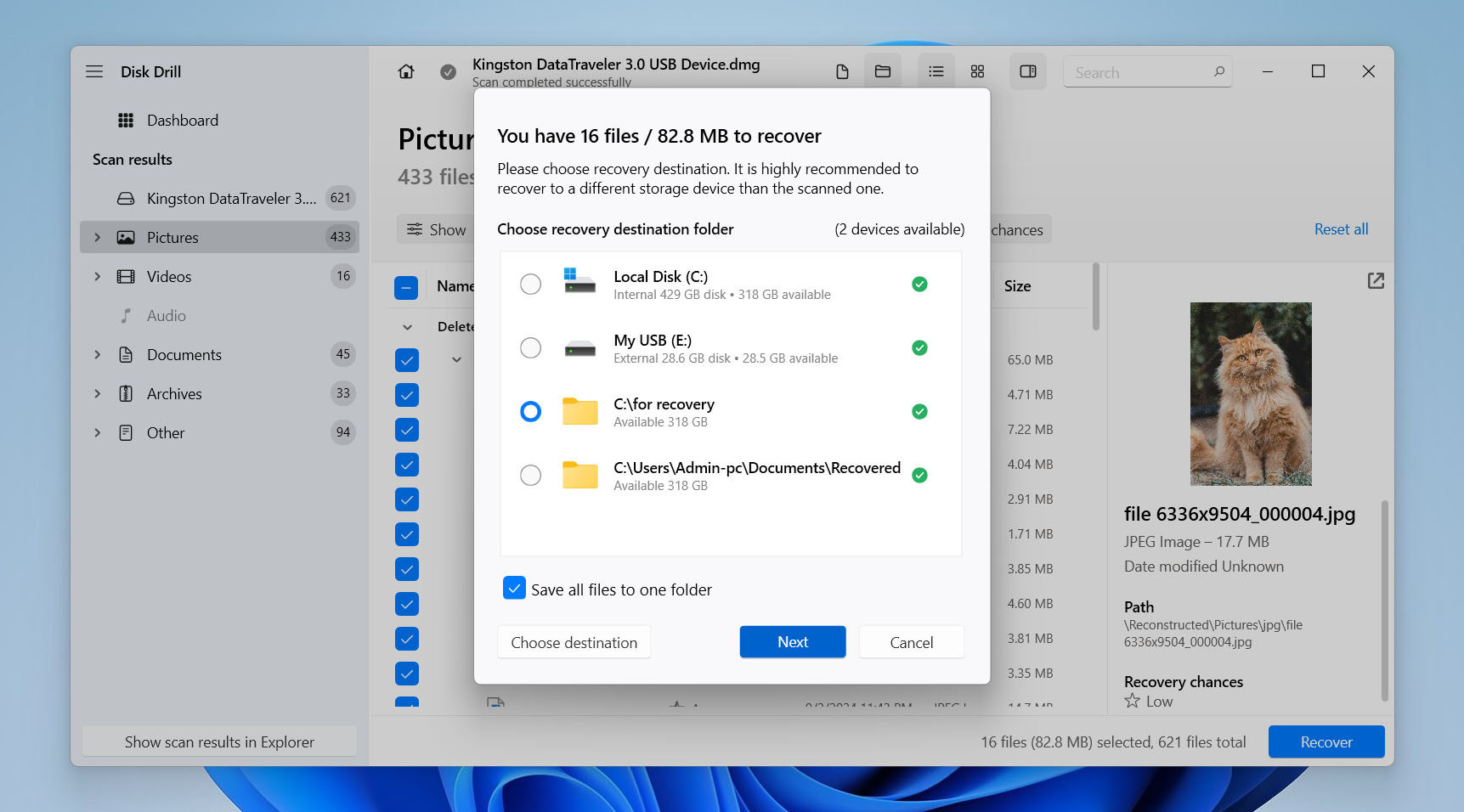The height and width of the screenshot is (812, 1464).
Task: Select Local Disk (C:) radio button
Action: [530, 285]
